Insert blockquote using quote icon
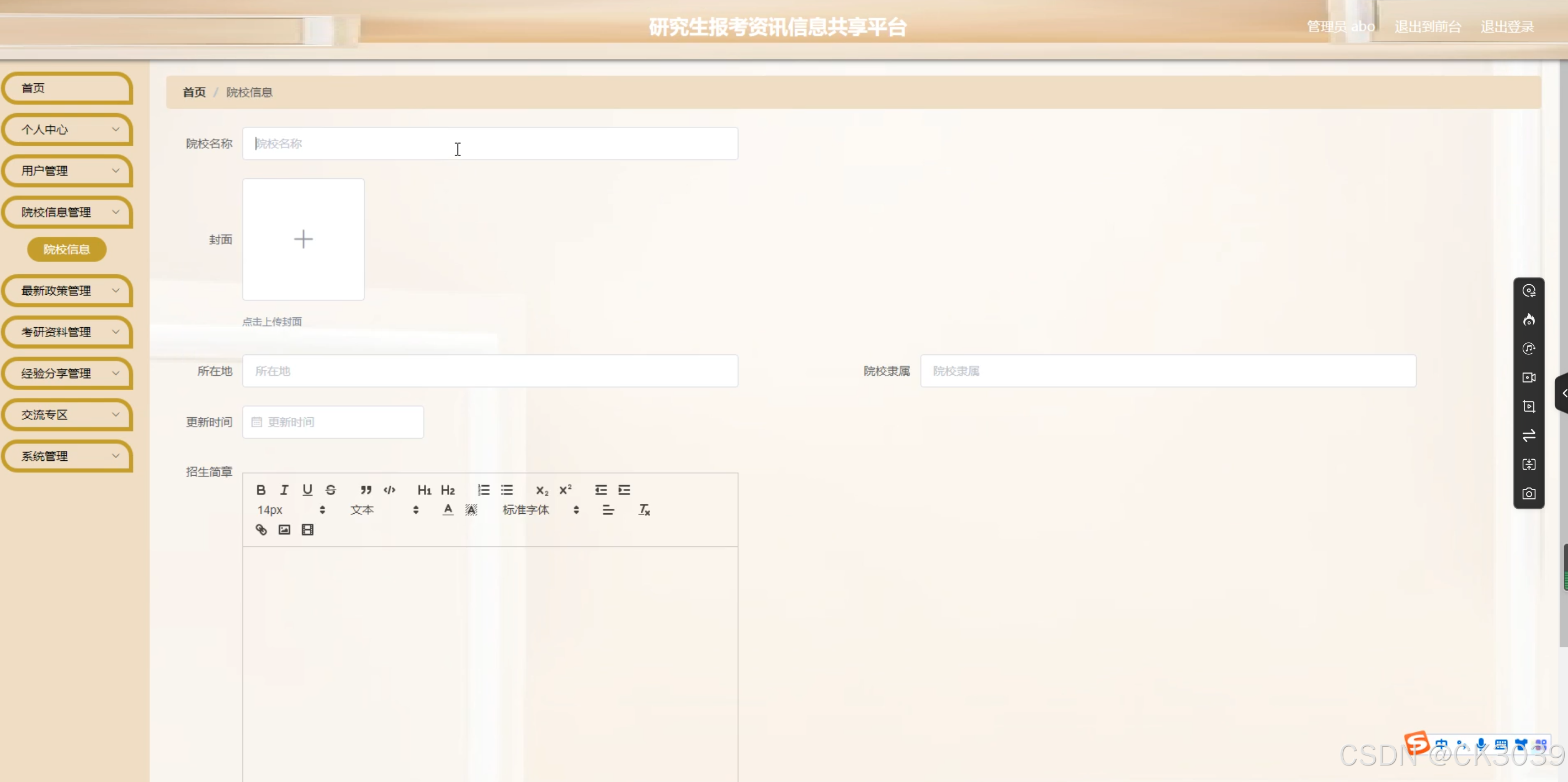This screenshot has height=782, width=1568. point(366,490)
